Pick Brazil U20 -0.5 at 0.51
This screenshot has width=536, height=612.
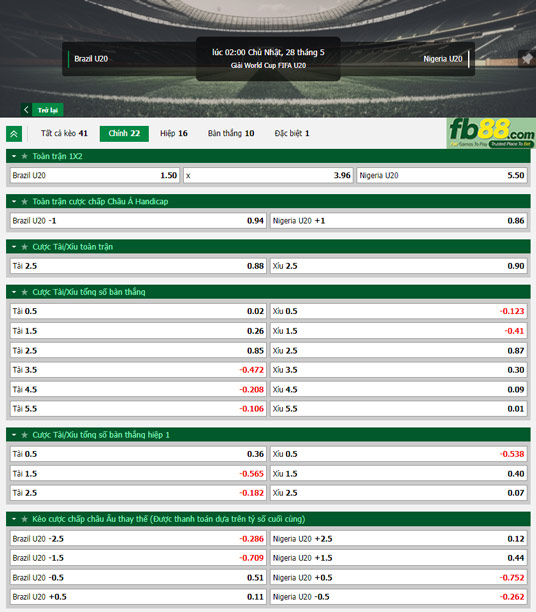click(138, 577)
